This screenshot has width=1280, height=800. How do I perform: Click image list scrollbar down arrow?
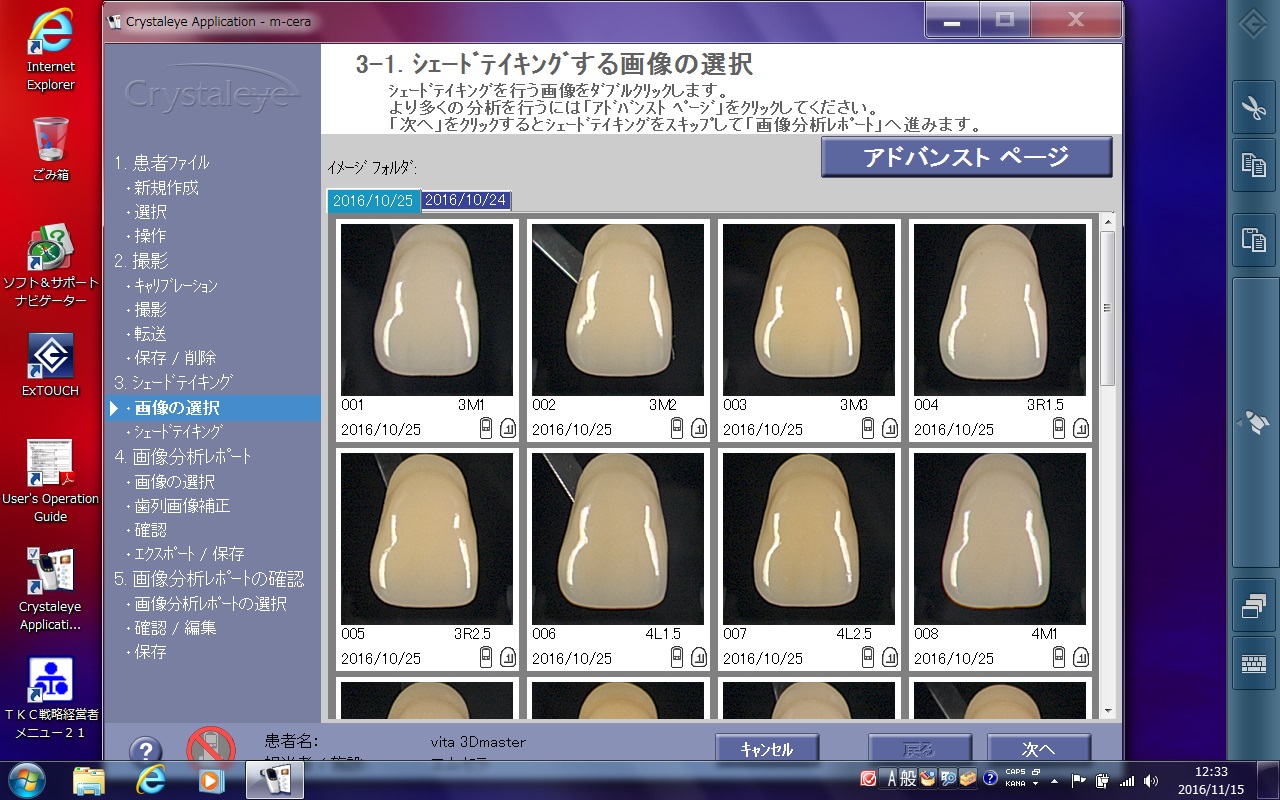point(1107,711)
